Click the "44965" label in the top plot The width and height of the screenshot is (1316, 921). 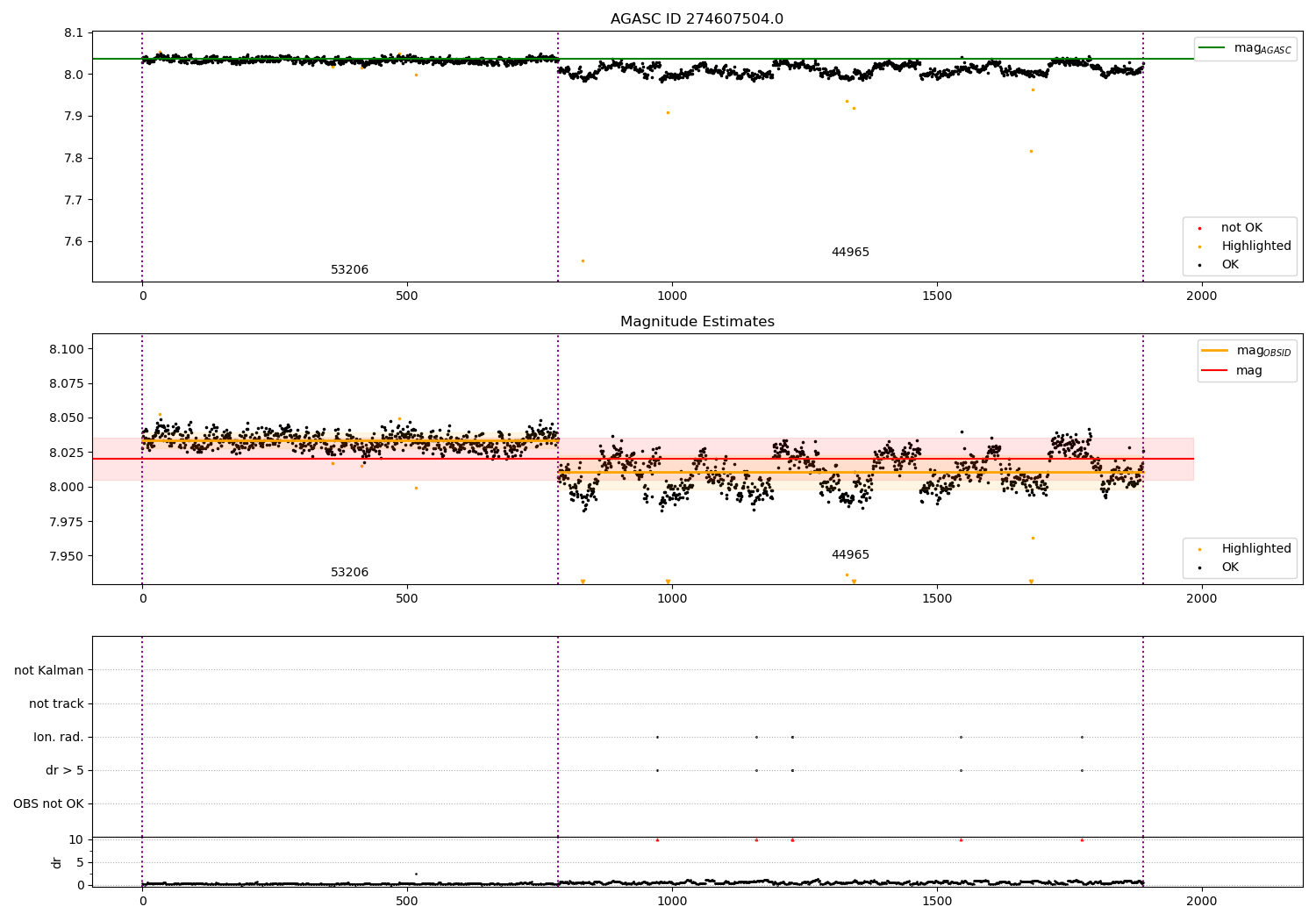point(850,253)
